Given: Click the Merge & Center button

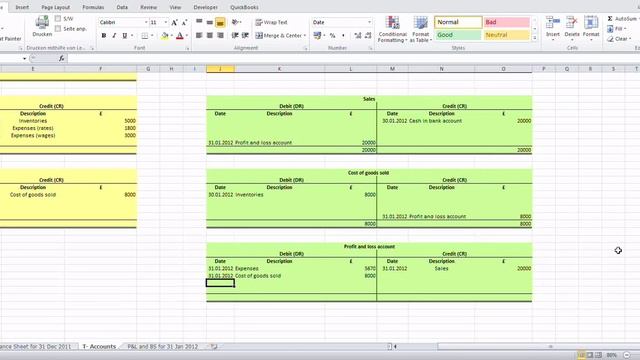Looking at the screenshot, I should point(279,36).
